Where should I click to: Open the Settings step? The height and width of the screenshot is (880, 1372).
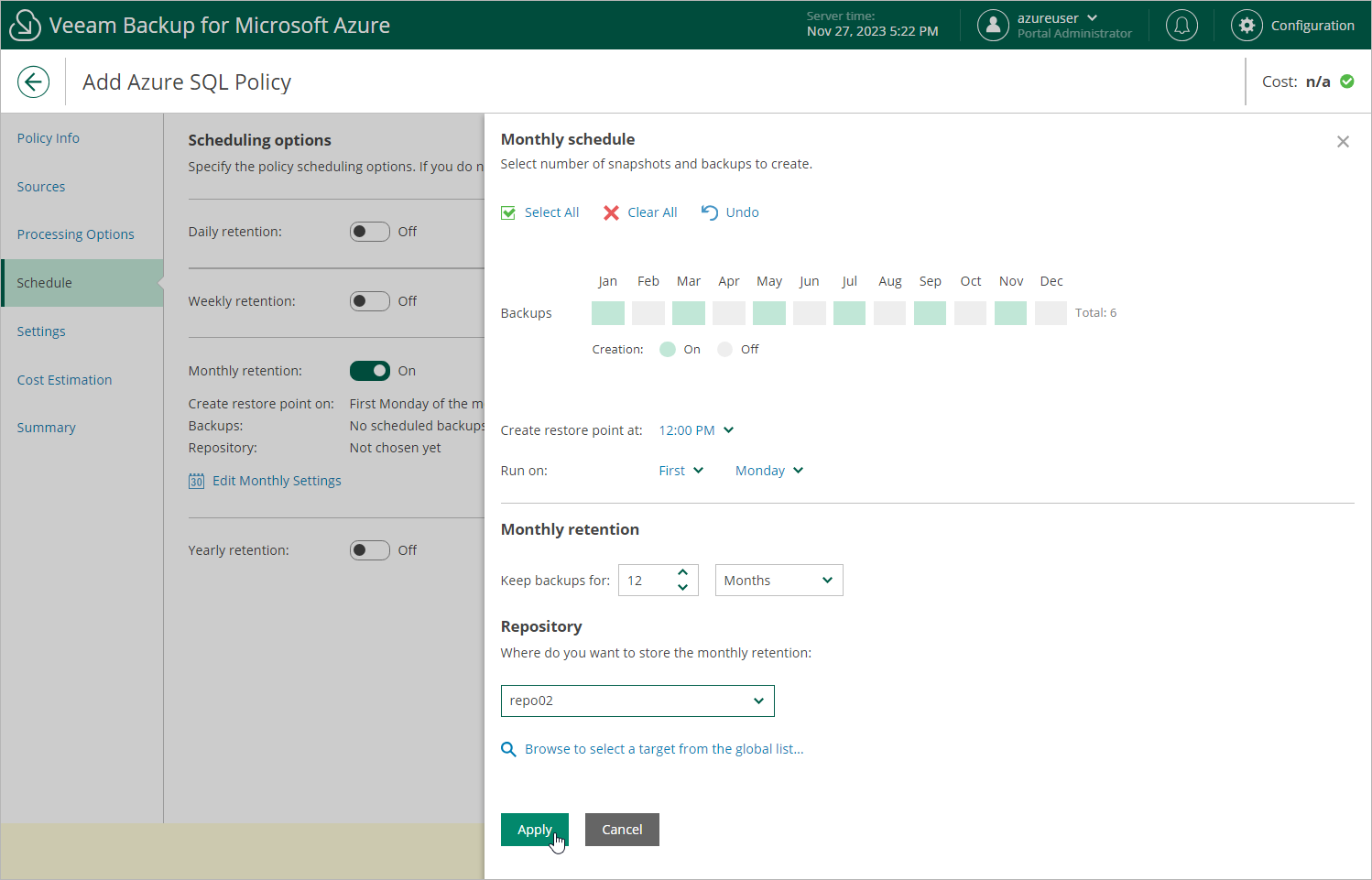click(41, 331)
